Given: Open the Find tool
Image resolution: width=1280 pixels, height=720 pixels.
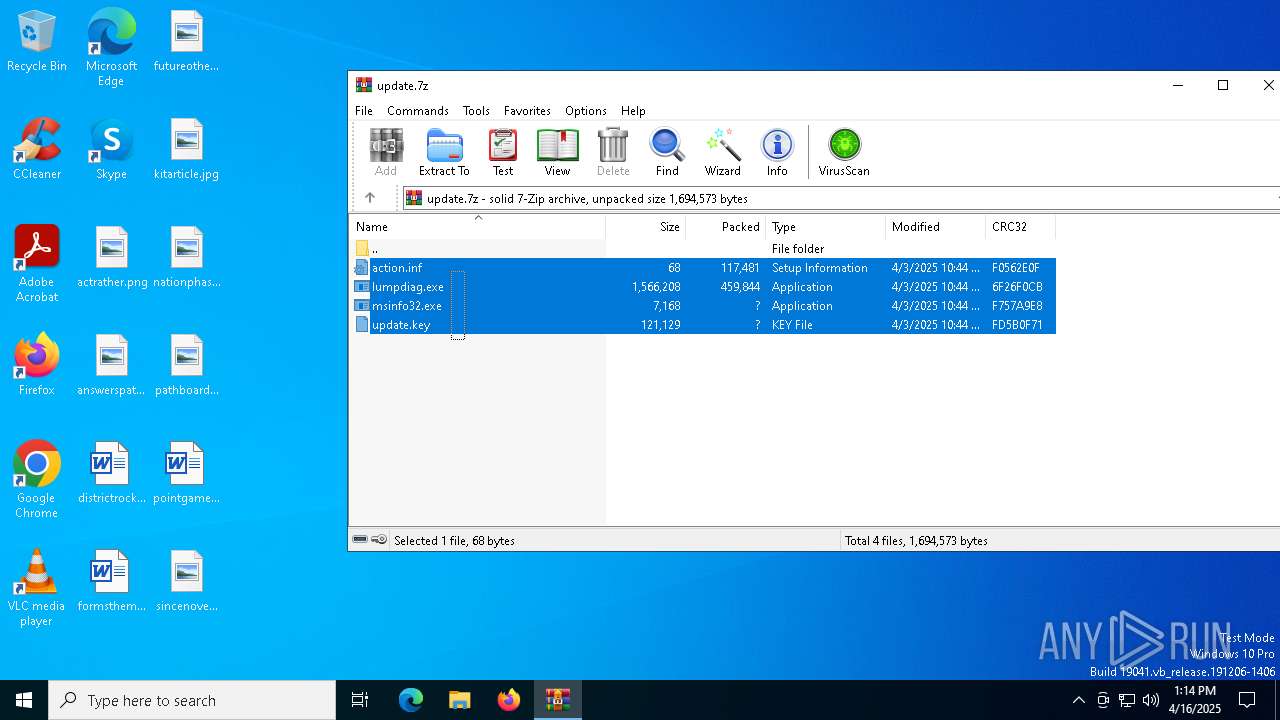Looking at the screenshot, I should click(667, 153).
